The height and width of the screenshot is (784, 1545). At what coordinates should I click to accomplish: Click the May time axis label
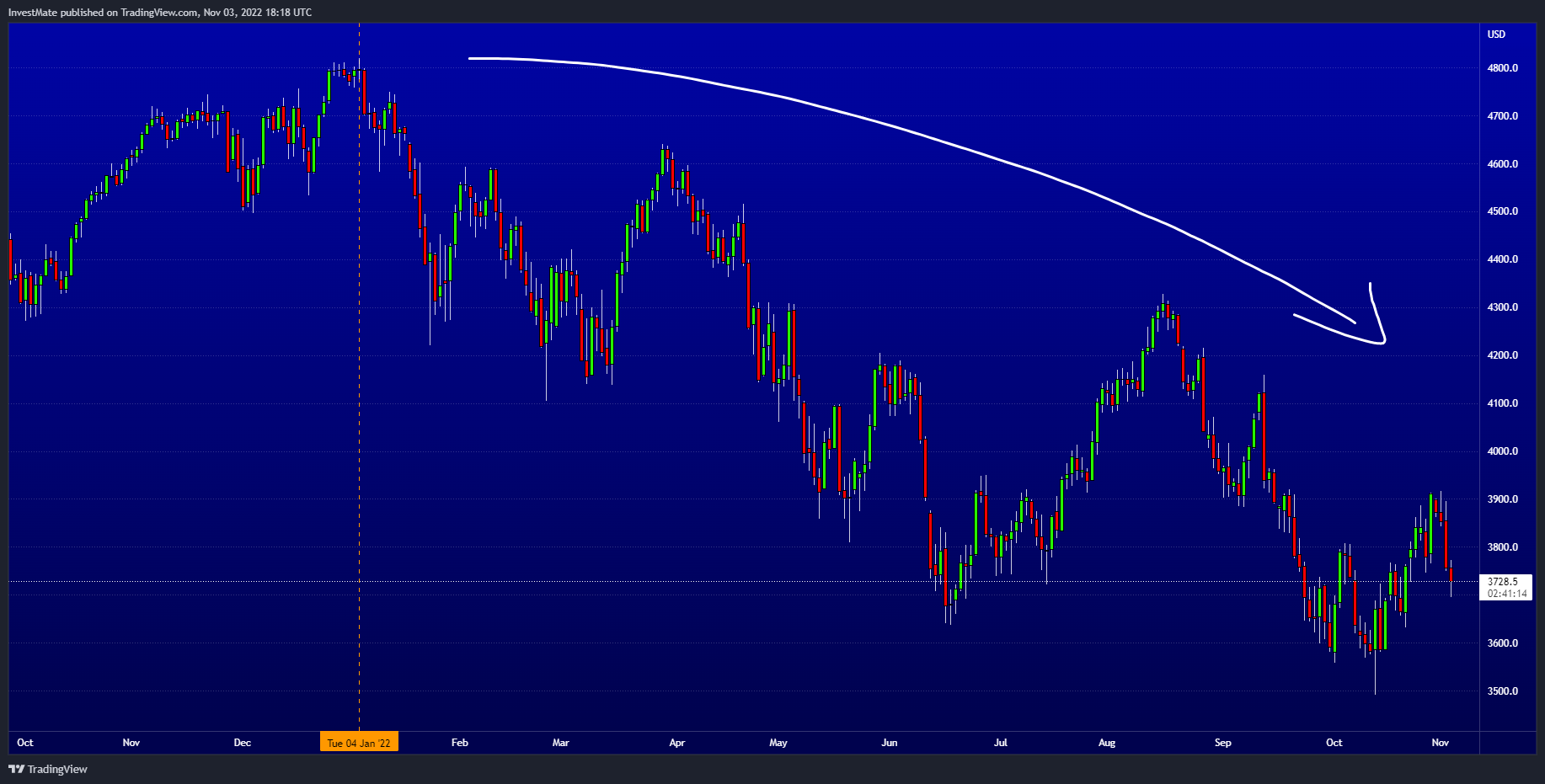coord(778,743)
